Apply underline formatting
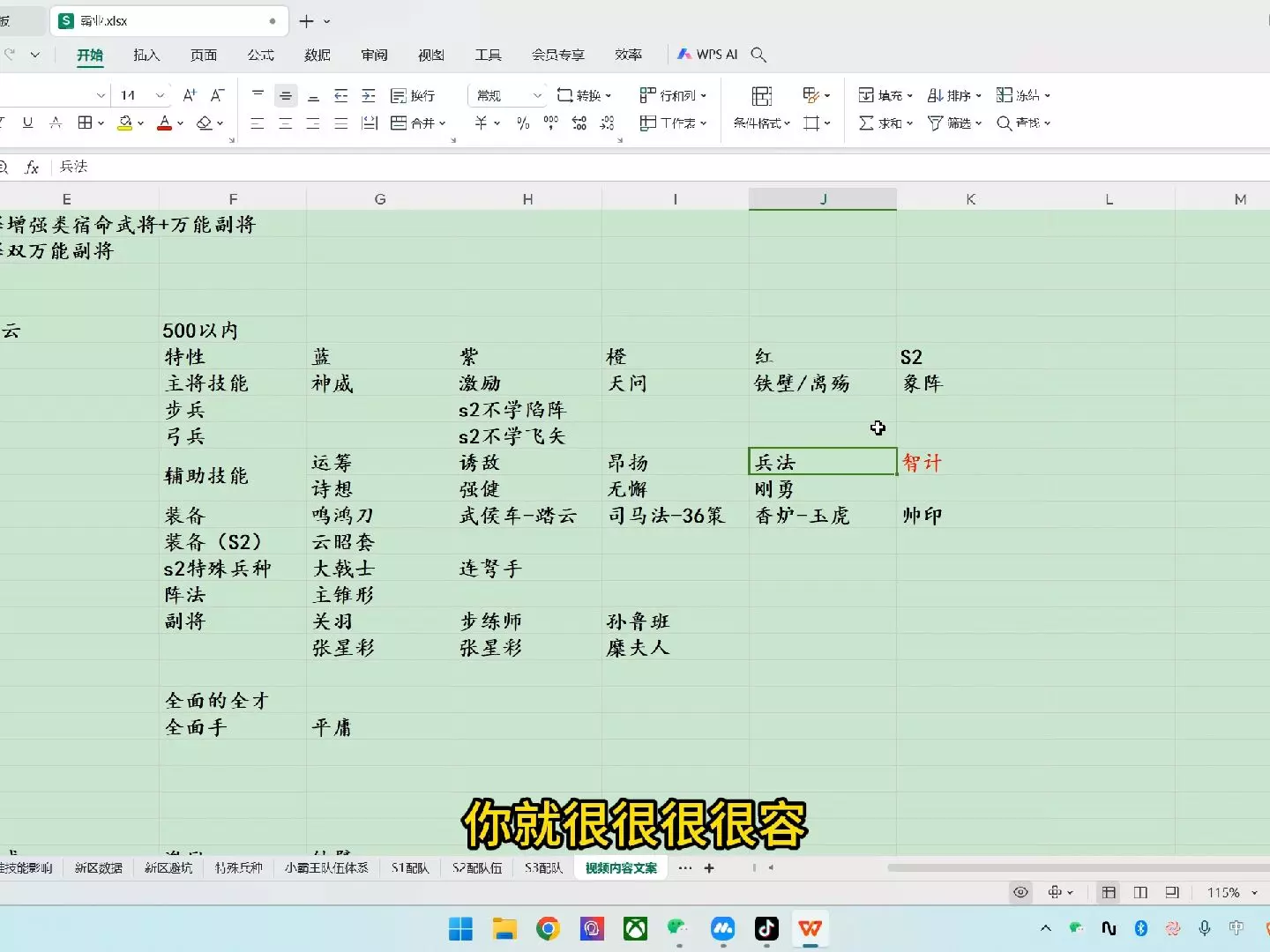The width and height of the screenshot is (1270, 952). (x=27, y=123)
